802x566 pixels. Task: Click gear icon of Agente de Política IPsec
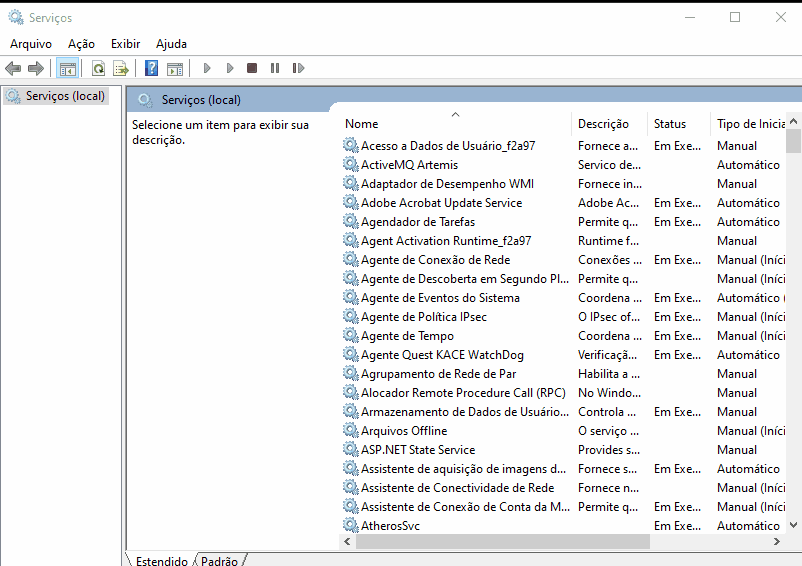tap(350, 316)
